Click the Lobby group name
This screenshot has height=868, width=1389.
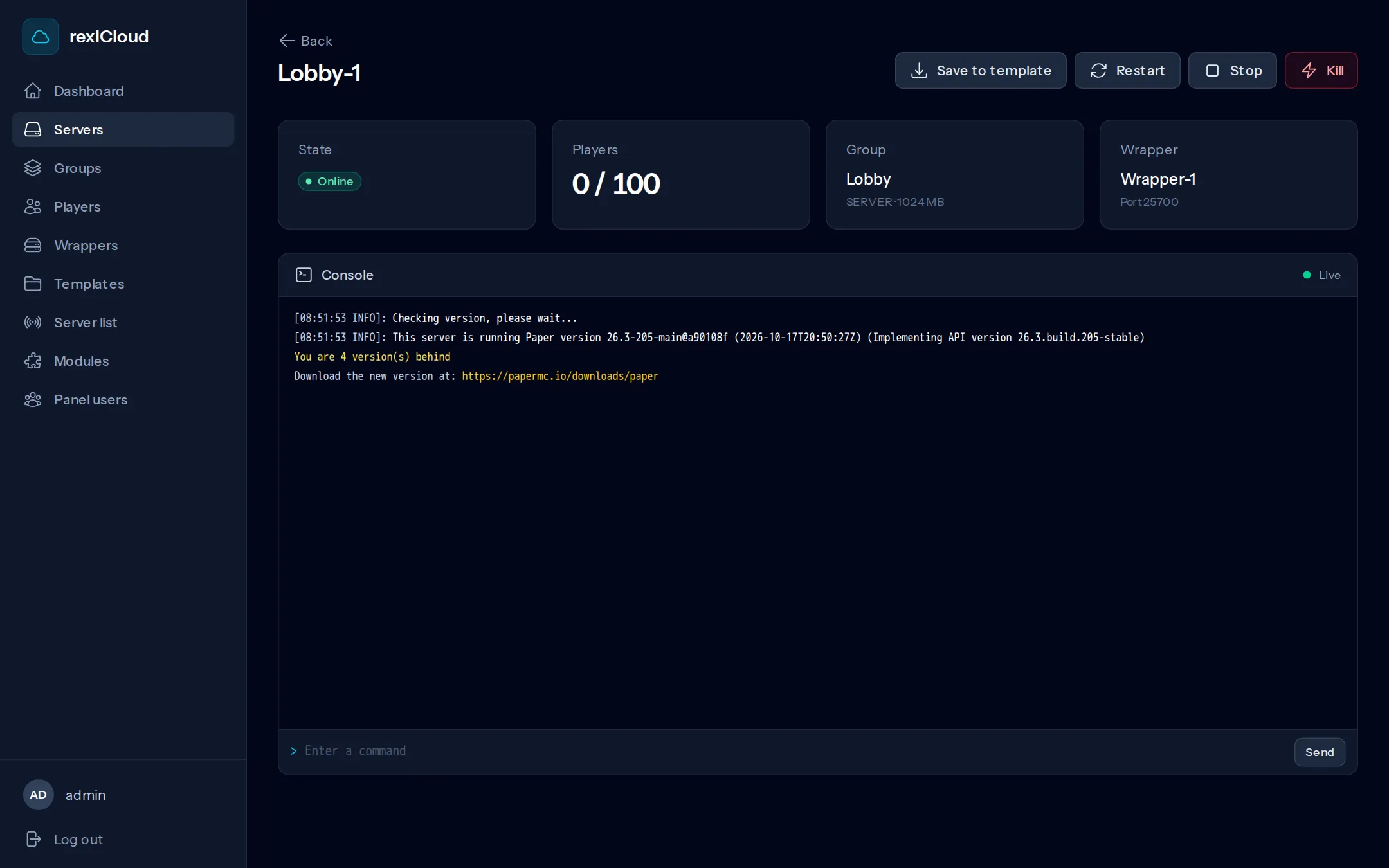868,179
